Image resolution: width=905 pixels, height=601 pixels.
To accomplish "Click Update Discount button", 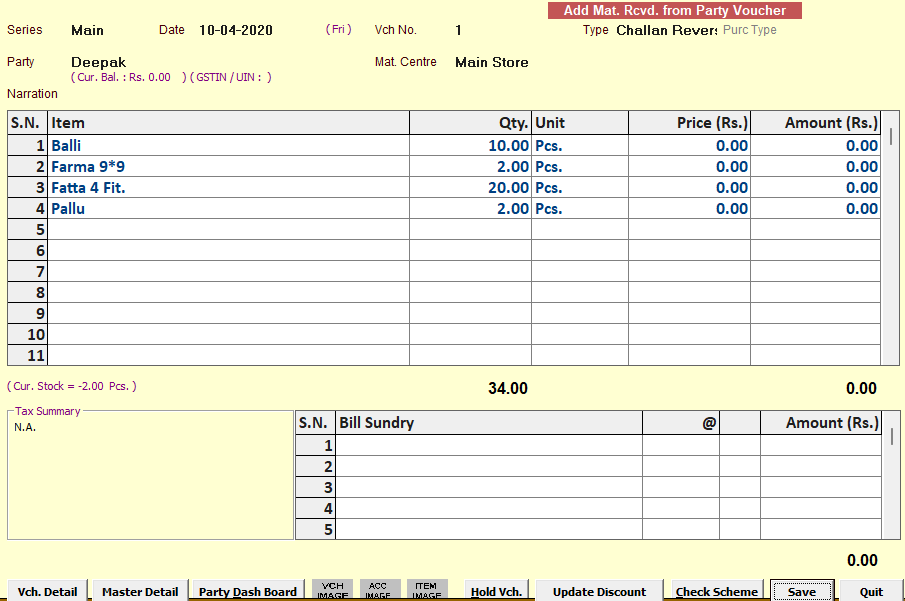I will coord(599,591).
